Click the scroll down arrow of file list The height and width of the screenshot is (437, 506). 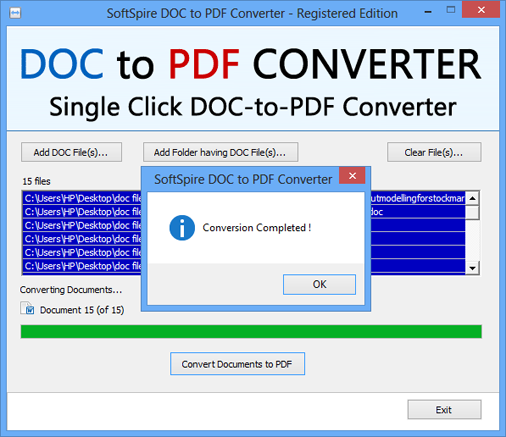(472, 268)
